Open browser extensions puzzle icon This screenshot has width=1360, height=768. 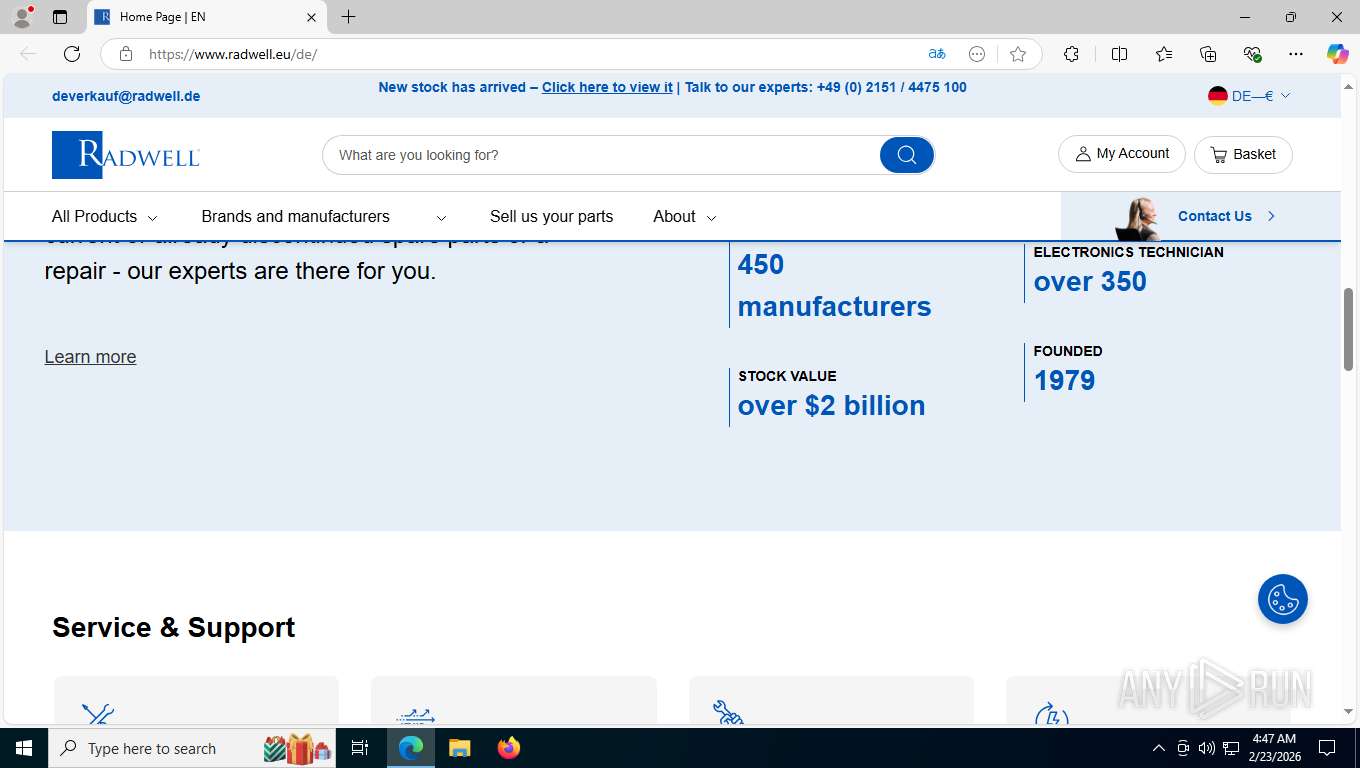pyautogui.click(x=1071, y=54)
